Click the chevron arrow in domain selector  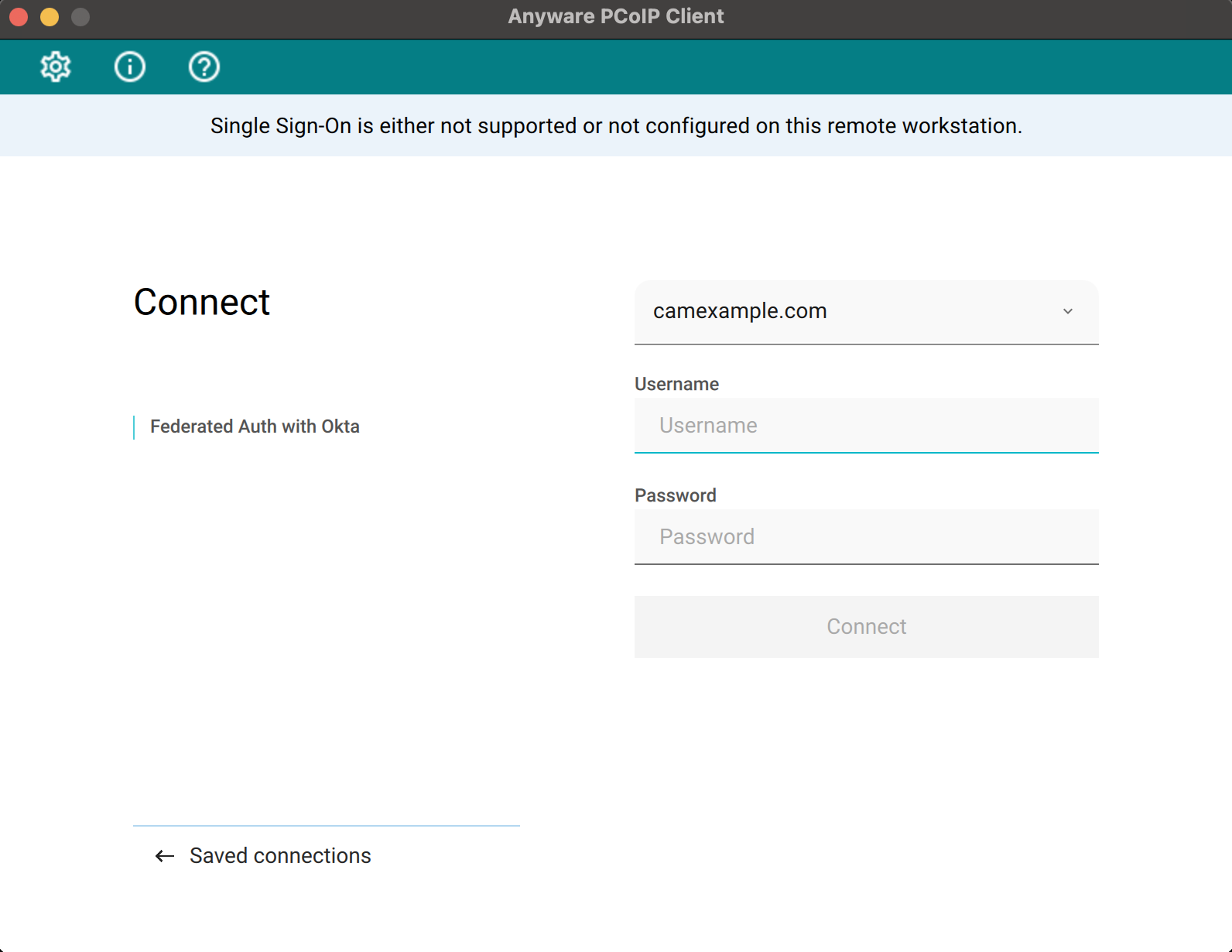pyautogui.click(x=1068, y=311)
